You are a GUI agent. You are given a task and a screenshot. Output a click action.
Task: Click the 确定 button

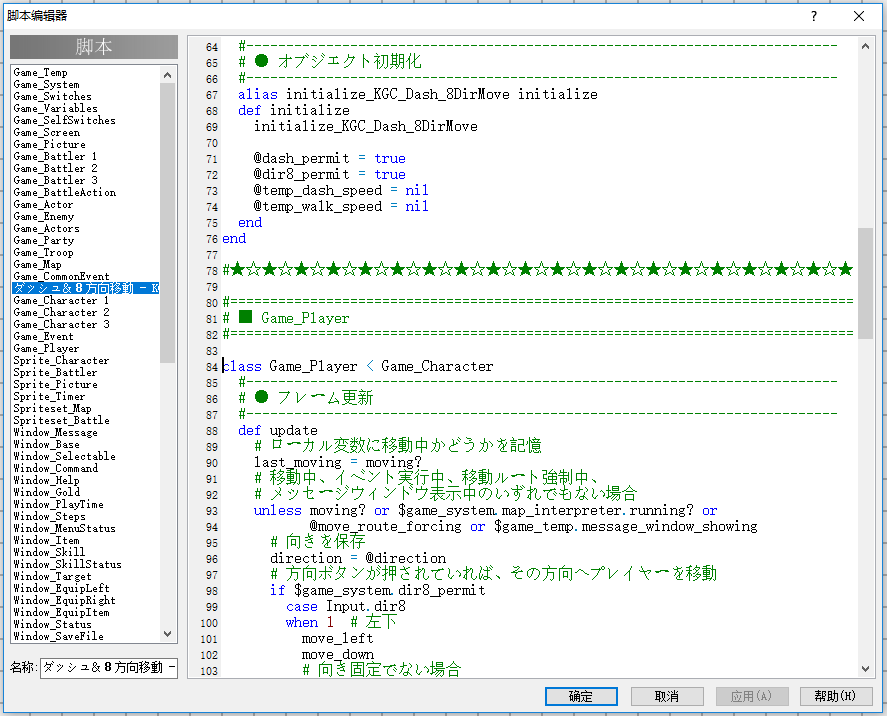tap(581, 696)
